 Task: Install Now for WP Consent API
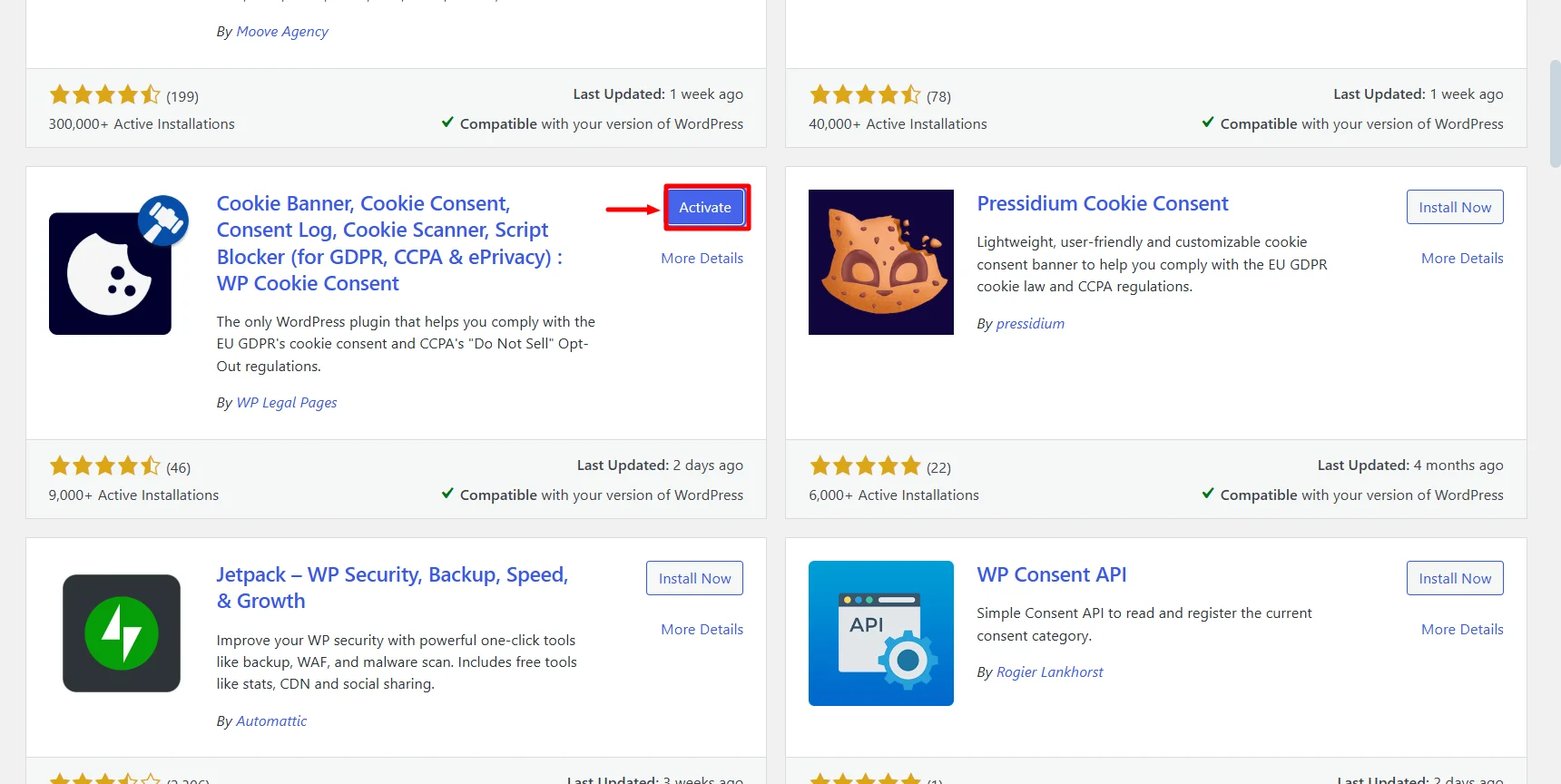click(1454, 578)
